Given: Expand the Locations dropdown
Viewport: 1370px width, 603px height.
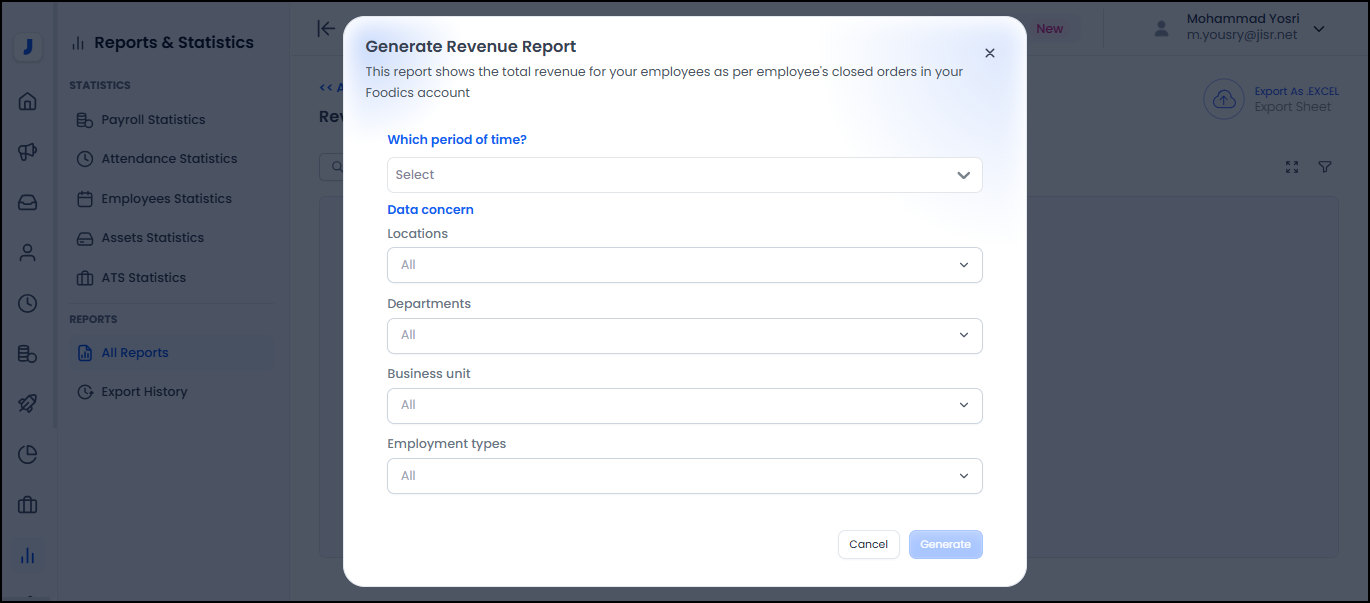Looking at the screenshot, I should (684, 265).
